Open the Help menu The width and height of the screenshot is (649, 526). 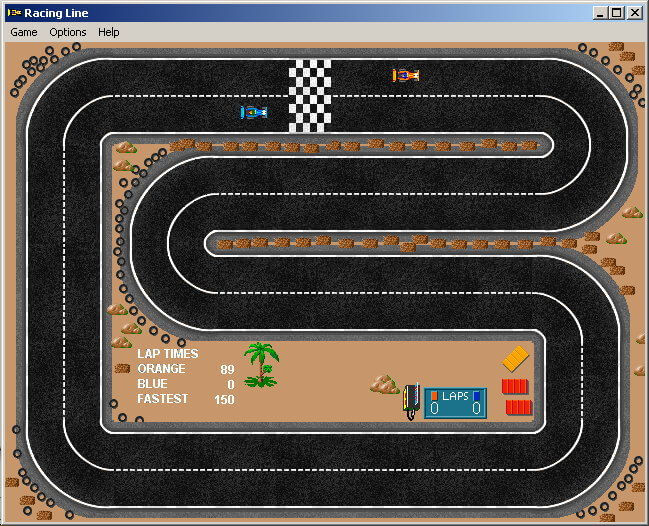click(108, 32)
